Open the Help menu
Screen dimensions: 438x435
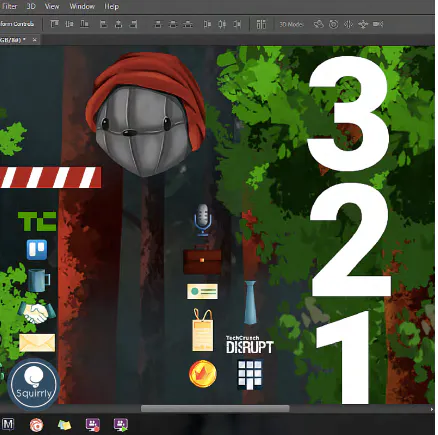click(x=111, y=6)
